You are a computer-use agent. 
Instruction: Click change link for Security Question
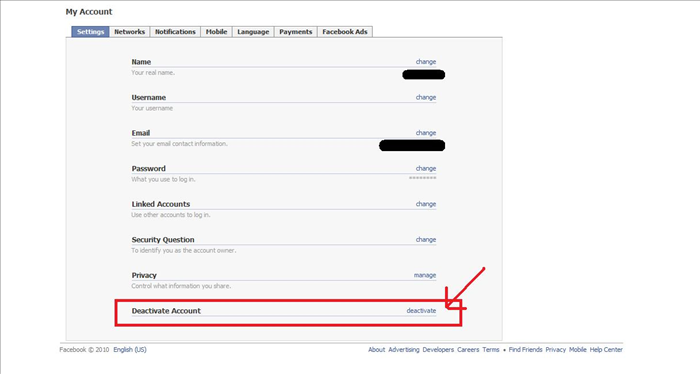click(426, 240)
